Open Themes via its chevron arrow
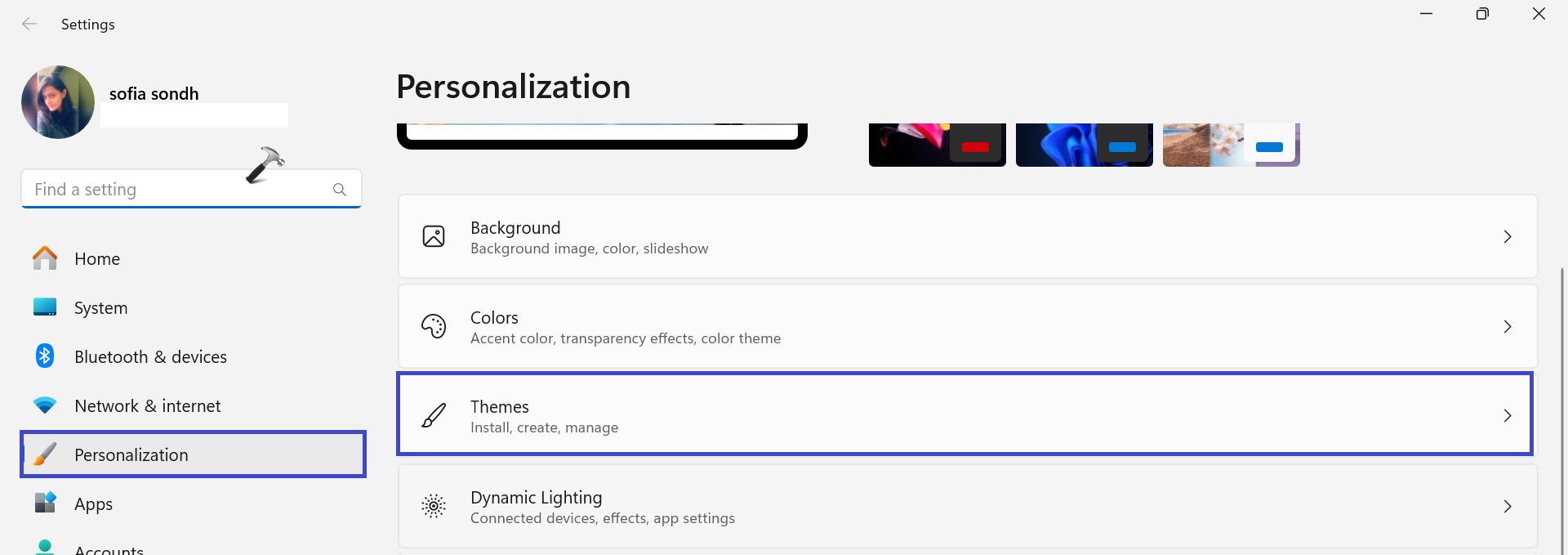The height and width of the screenshot is (555, 1568). pyautogui.click(x=1508, y=416)
